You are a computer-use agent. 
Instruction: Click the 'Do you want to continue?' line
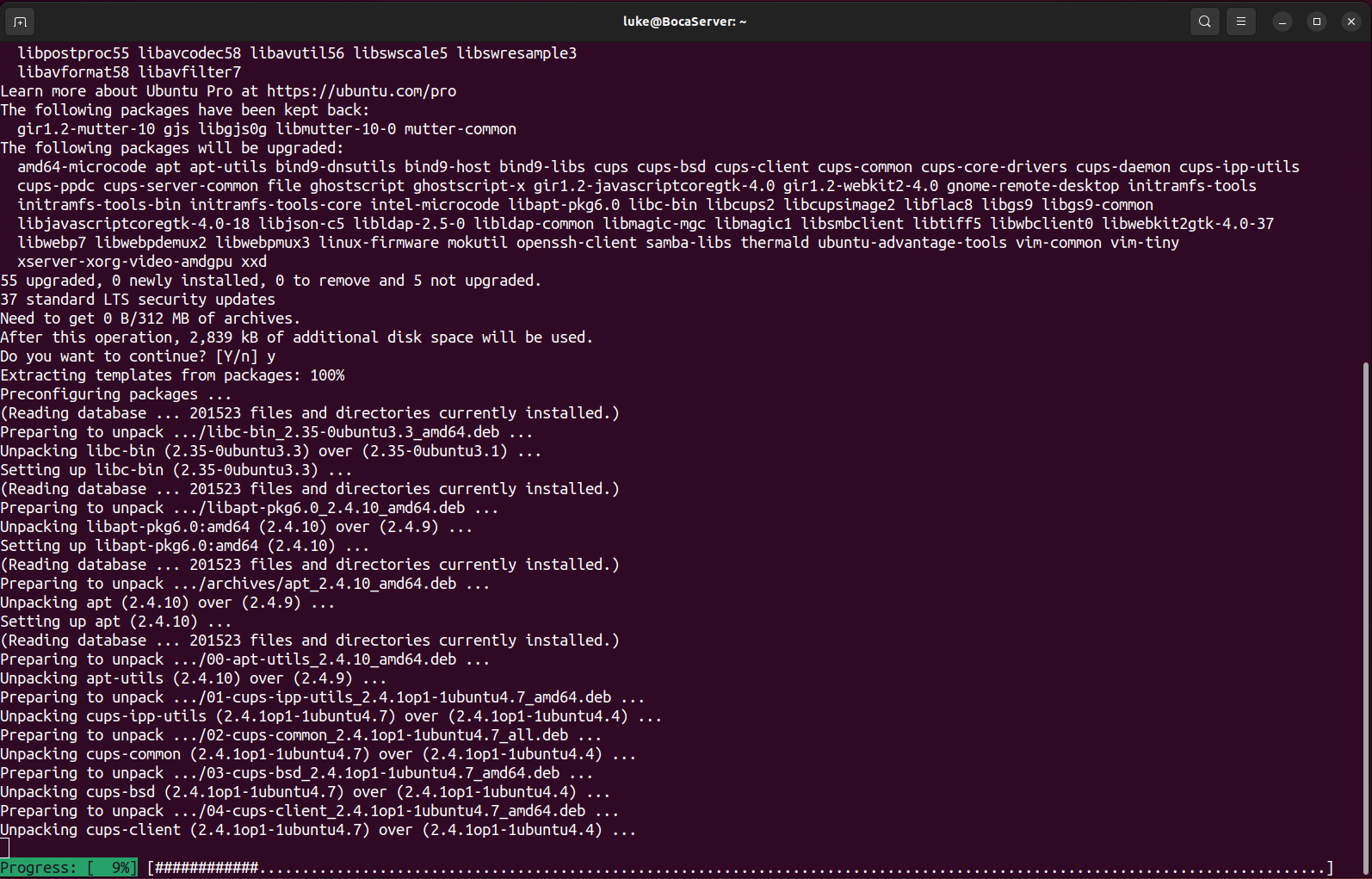[138, 356]
